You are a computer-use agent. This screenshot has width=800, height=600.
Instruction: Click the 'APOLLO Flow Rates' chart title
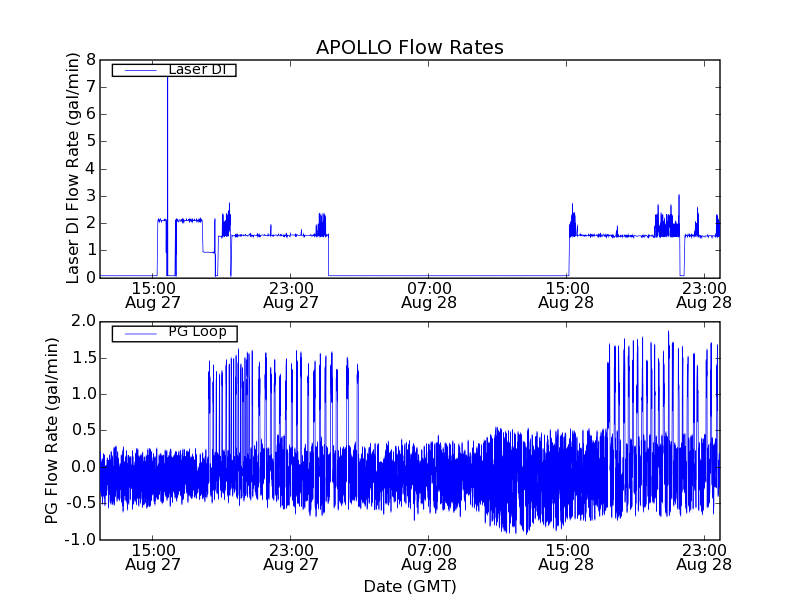click(x=410, y=47)
